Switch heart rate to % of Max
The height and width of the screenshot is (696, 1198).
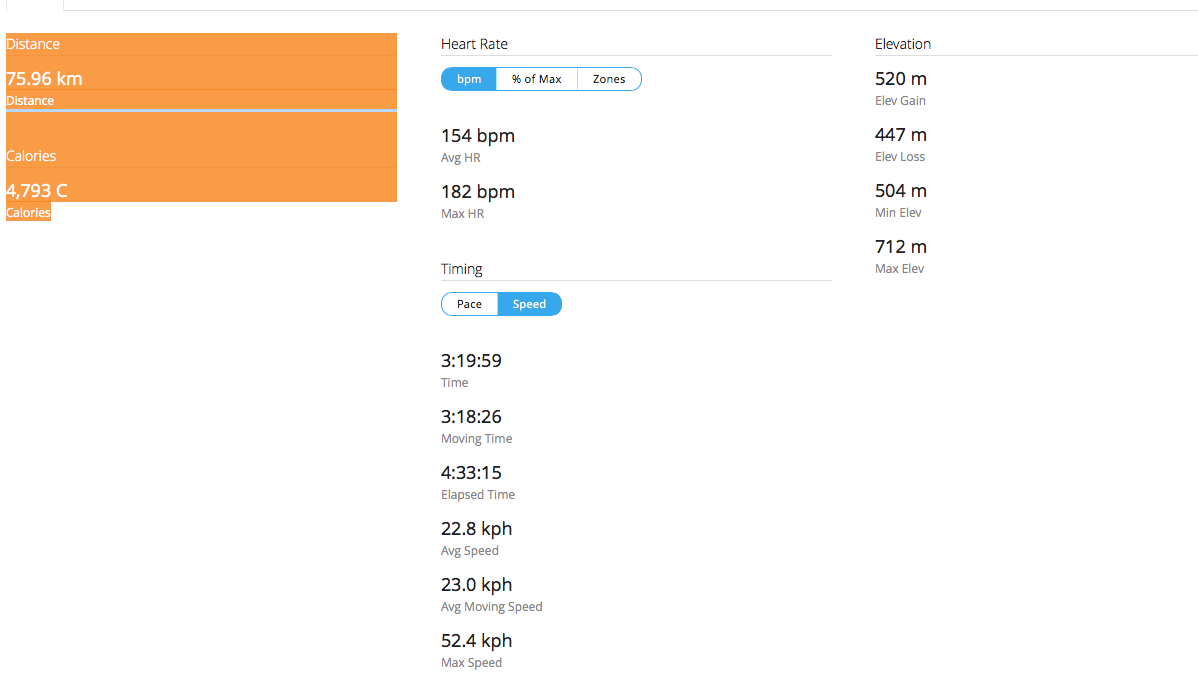(x=537, y=79)
